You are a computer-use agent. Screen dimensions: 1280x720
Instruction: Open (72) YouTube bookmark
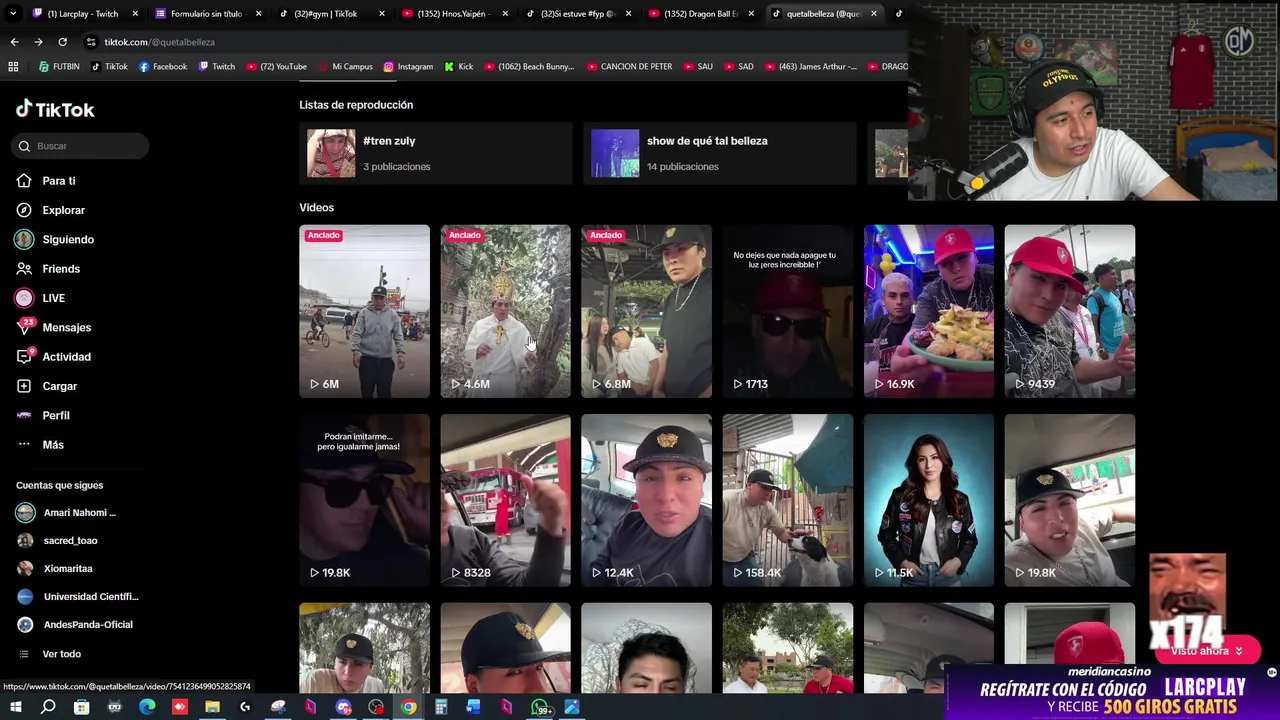[276, 66]
